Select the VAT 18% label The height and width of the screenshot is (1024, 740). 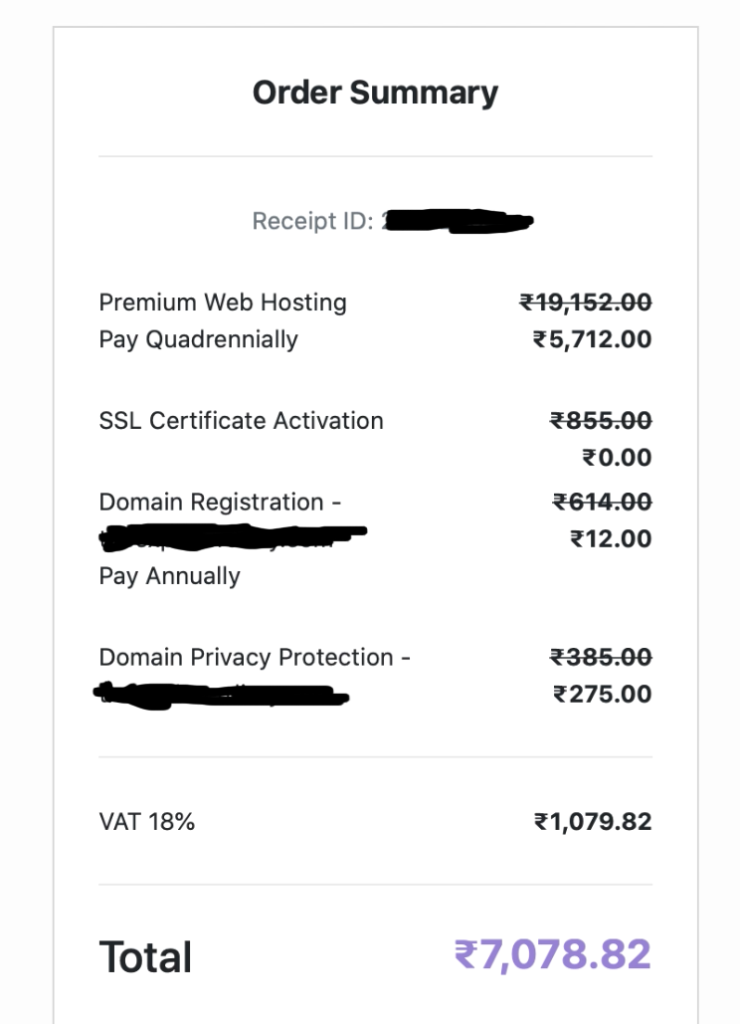[x=146, y=822]
